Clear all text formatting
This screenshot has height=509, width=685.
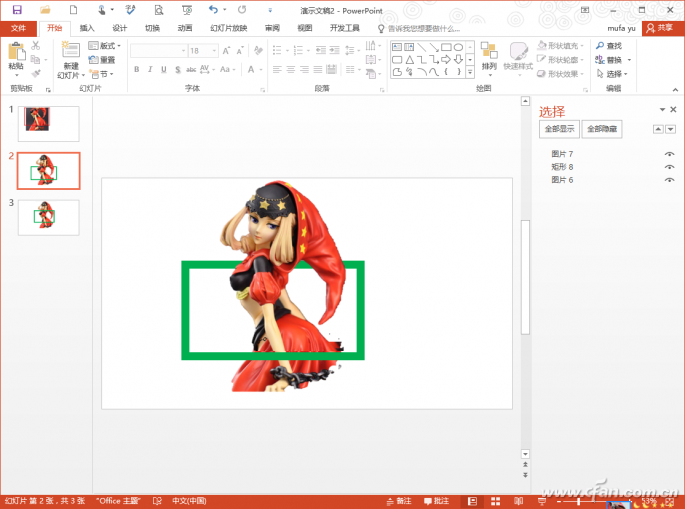258,51
